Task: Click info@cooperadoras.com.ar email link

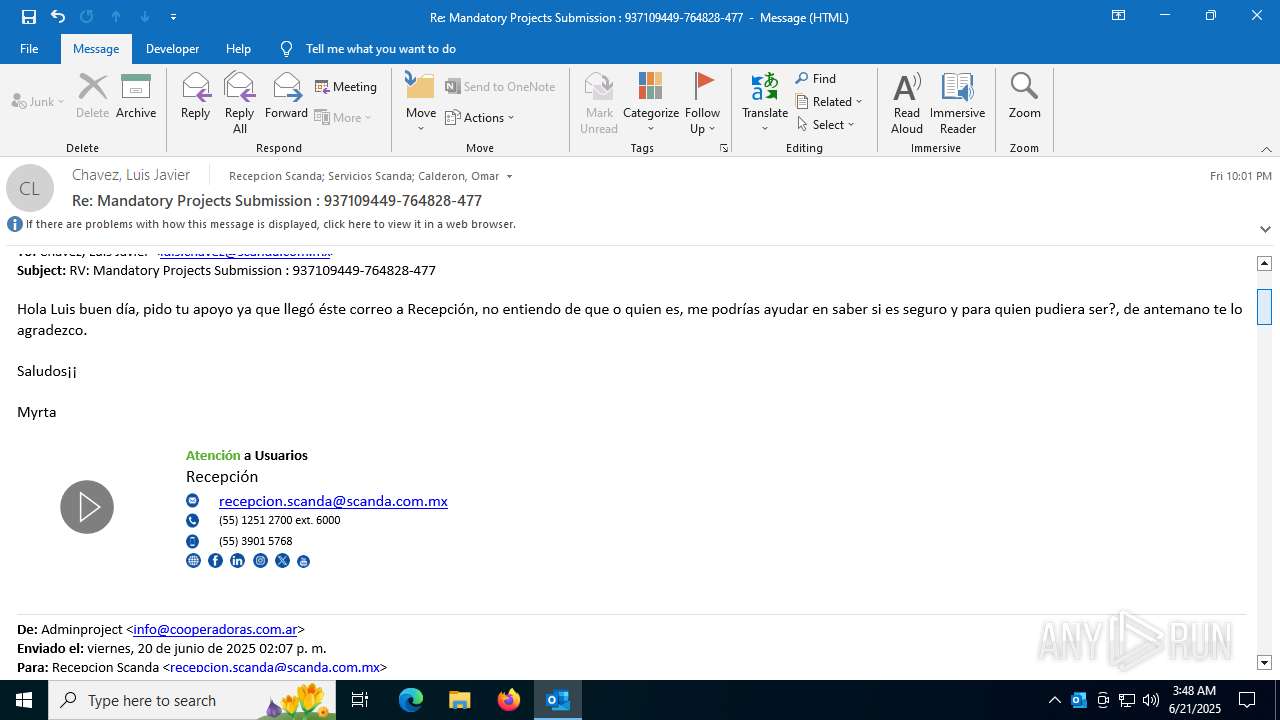Action: tap(215, 629)
